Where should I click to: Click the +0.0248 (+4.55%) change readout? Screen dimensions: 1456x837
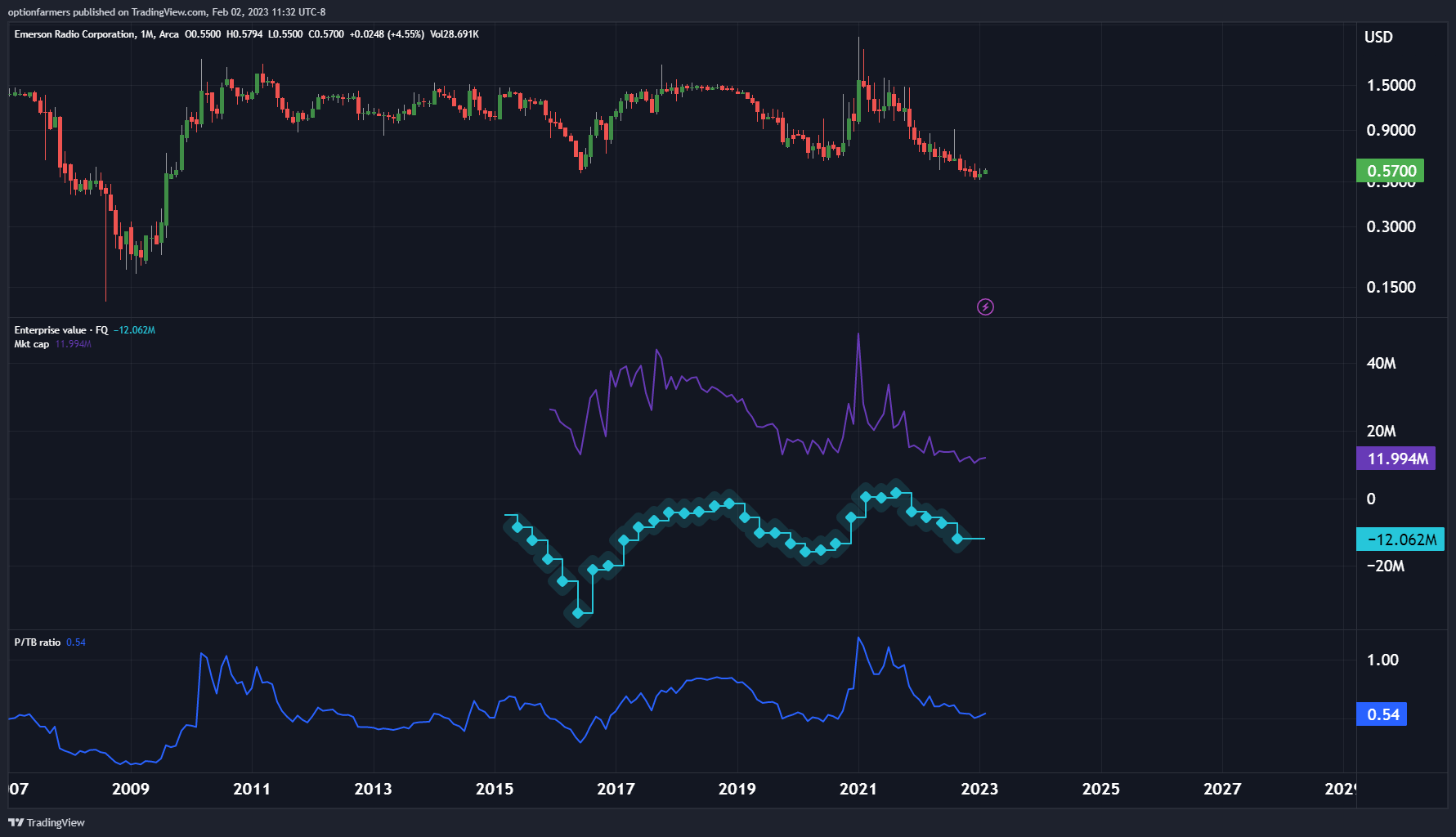click(387, 34)
